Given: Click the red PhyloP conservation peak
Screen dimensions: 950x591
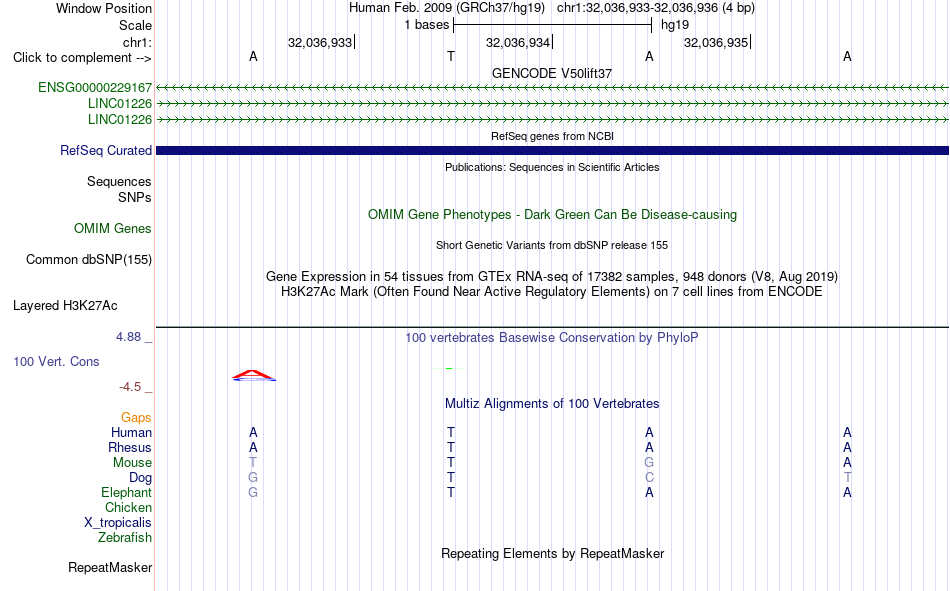Looking at the screenshot, I should pos(254,375).
